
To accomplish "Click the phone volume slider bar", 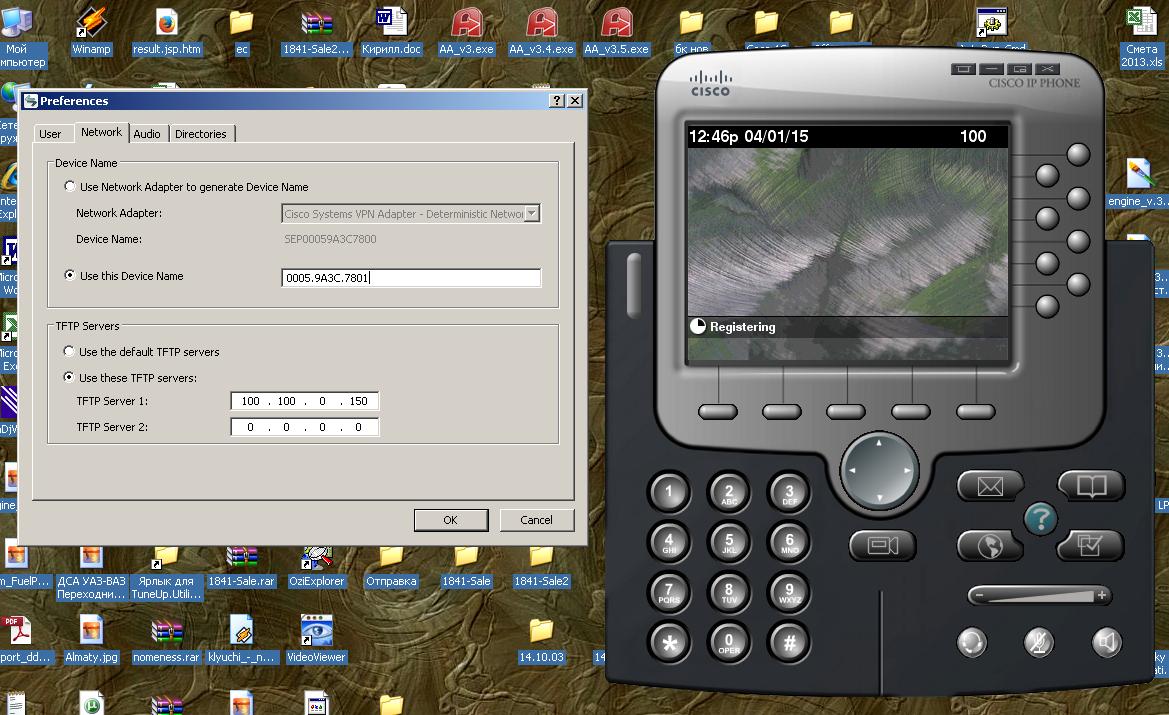I will (1039, 596).
